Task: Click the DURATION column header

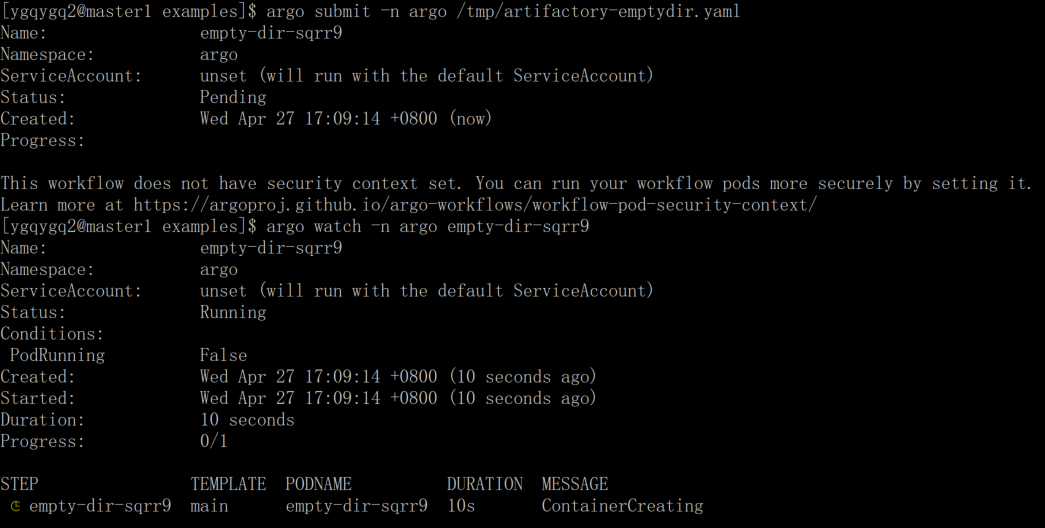Action: (x=485, y=484)
